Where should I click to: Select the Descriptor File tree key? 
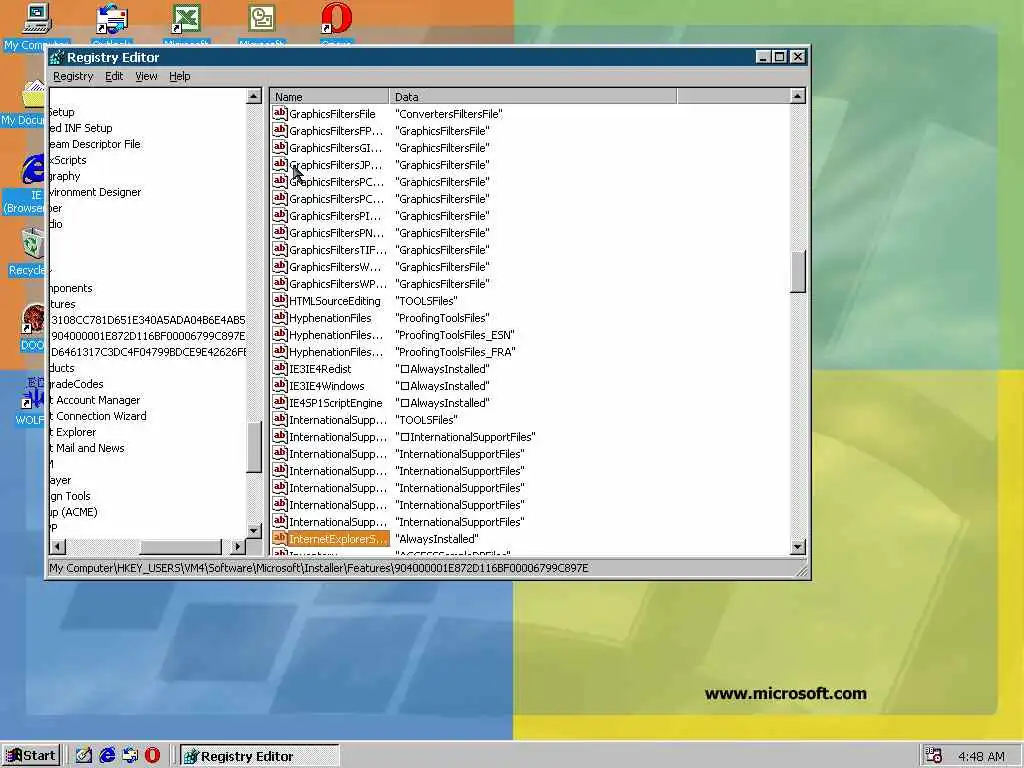(96, 144)
